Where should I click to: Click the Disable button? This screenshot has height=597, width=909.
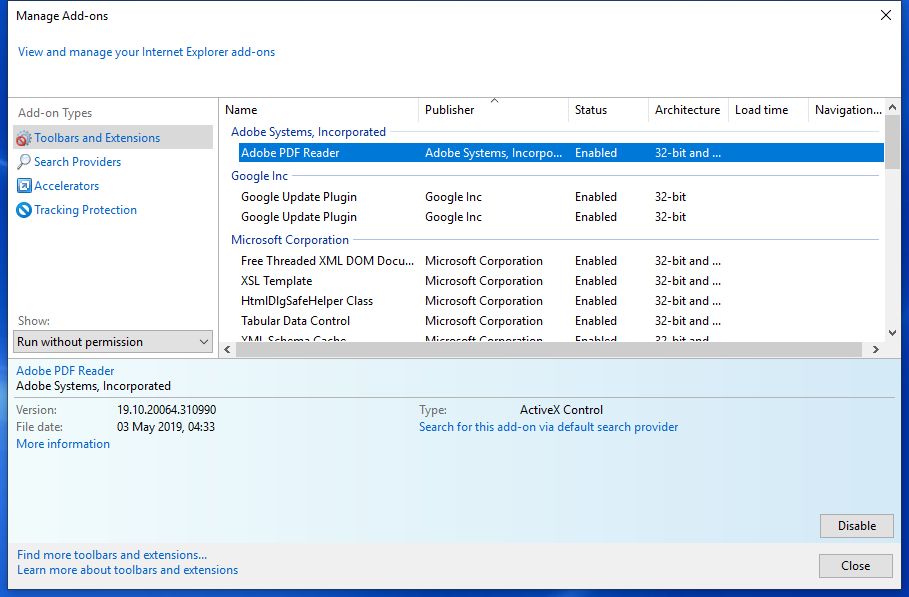click(856, 526)
